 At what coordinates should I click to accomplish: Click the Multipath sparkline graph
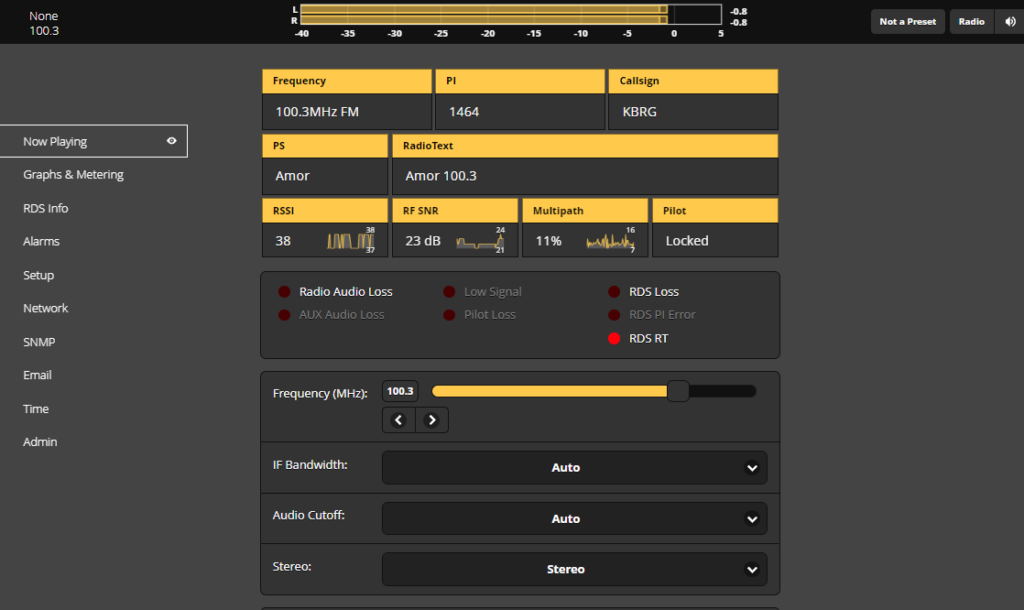(x=610, y=241)
